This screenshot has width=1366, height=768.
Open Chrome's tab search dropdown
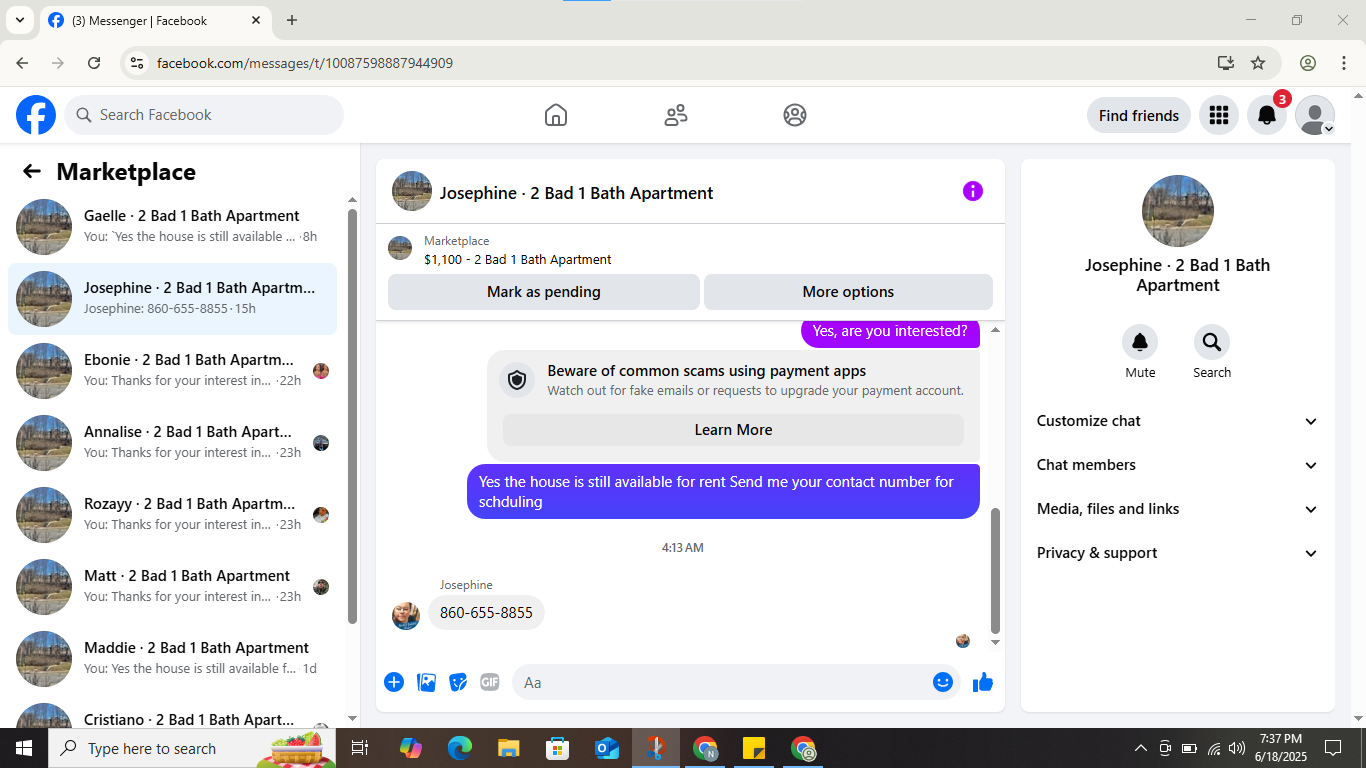point(19,20)
